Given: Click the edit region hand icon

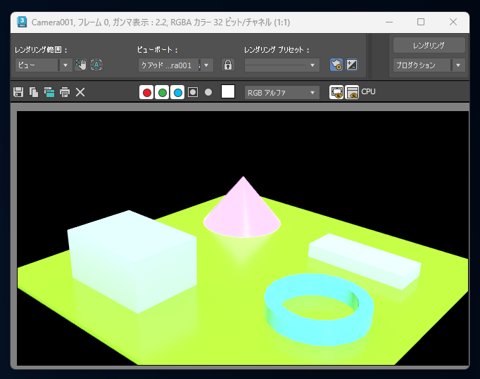Looking at the screenshot, I should coord(81,65).
